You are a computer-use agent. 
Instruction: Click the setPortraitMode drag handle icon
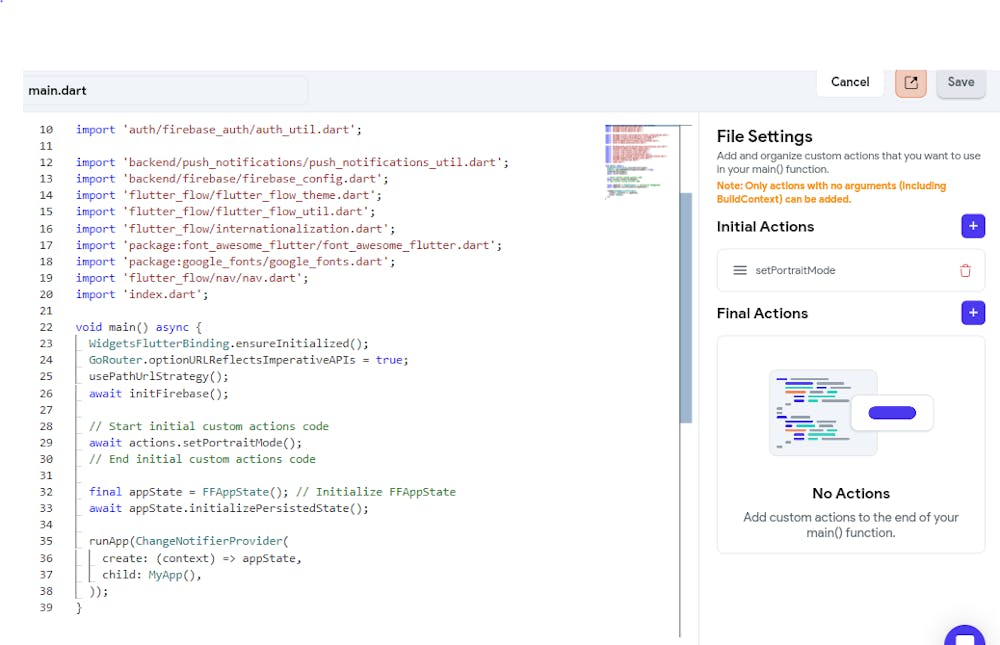coord(740,270)
